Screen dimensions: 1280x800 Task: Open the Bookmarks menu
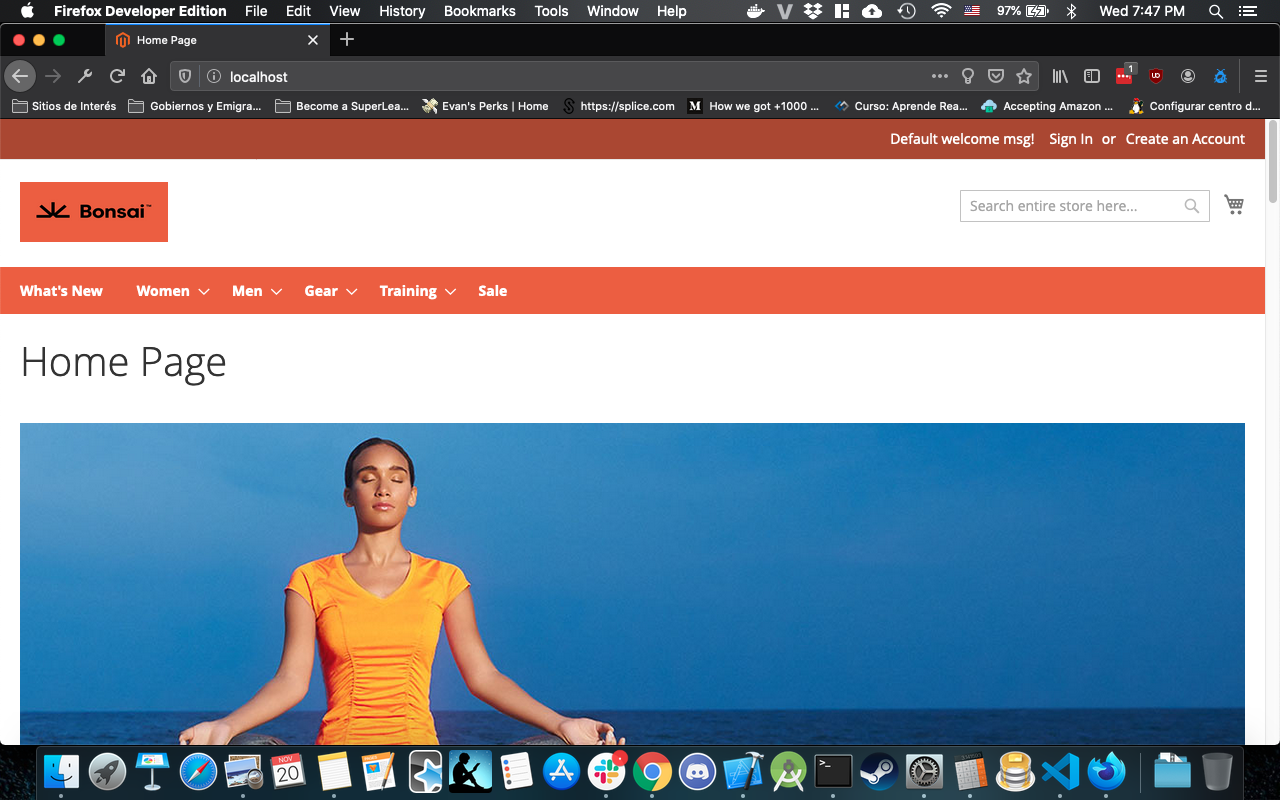(480, 11)
